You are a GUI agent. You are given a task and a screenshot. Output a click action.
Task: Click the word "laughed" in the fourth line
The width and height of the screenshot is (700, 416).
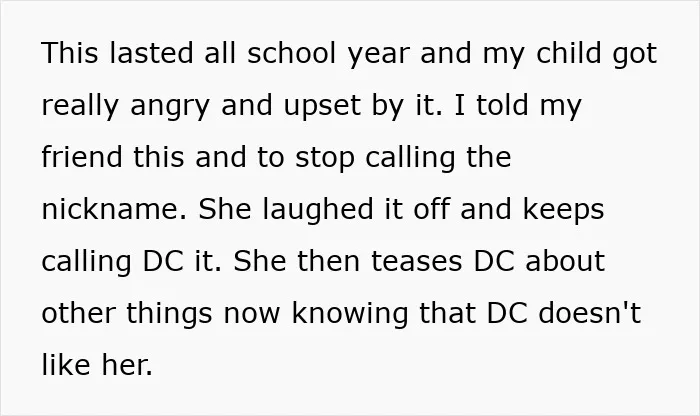tap(317, 211)
